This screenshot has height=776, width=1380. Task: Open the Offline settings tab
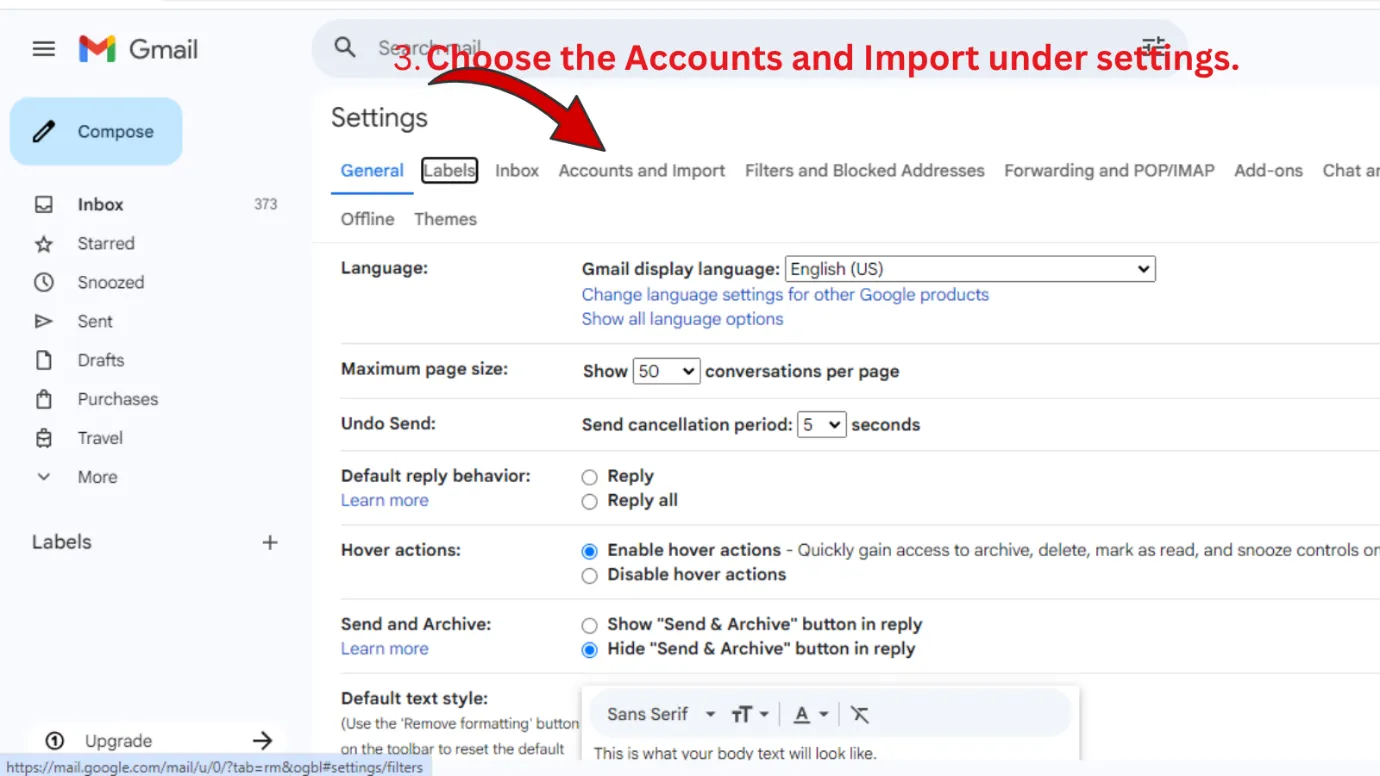(367, 219)
